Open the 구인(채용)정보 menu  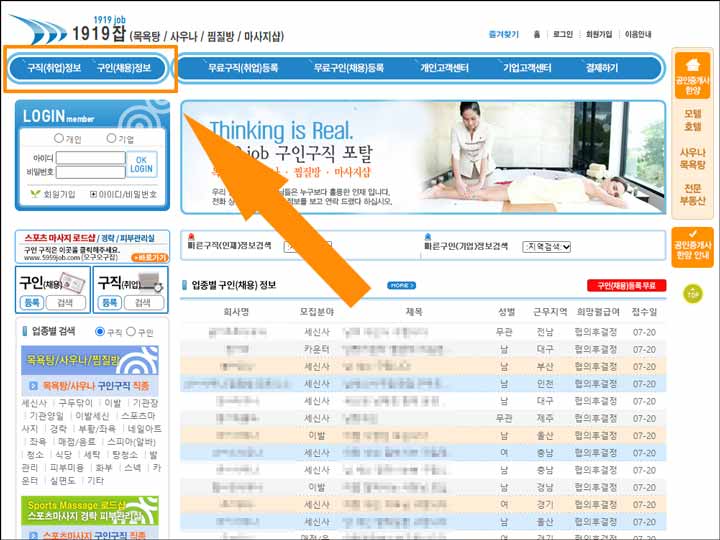[x=124, y=68]
